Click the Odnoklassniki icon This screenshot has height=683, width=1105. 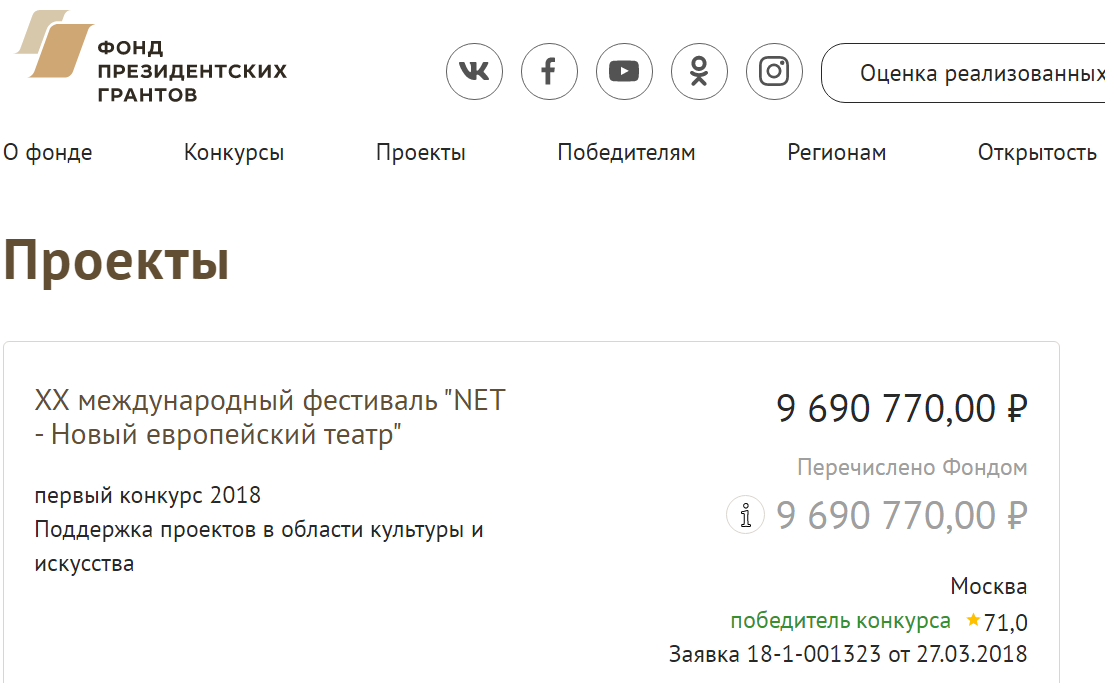click(699, 71)
